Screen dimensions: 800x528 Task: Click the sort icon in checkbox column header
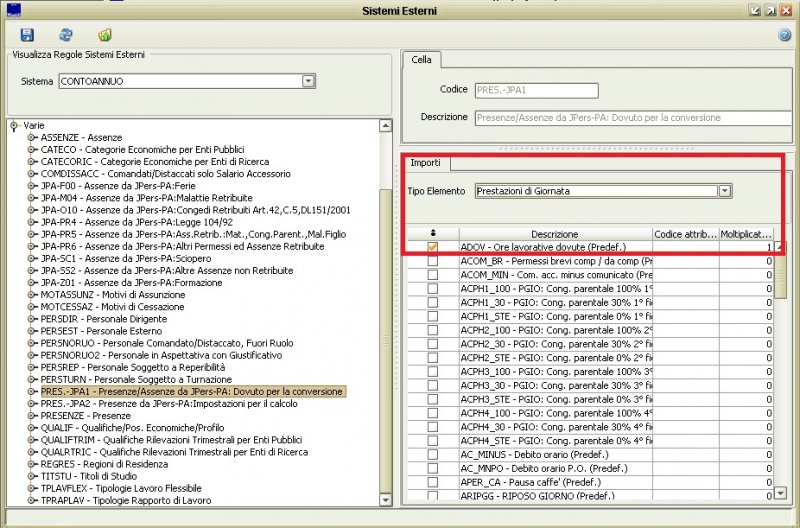point(432,233)
